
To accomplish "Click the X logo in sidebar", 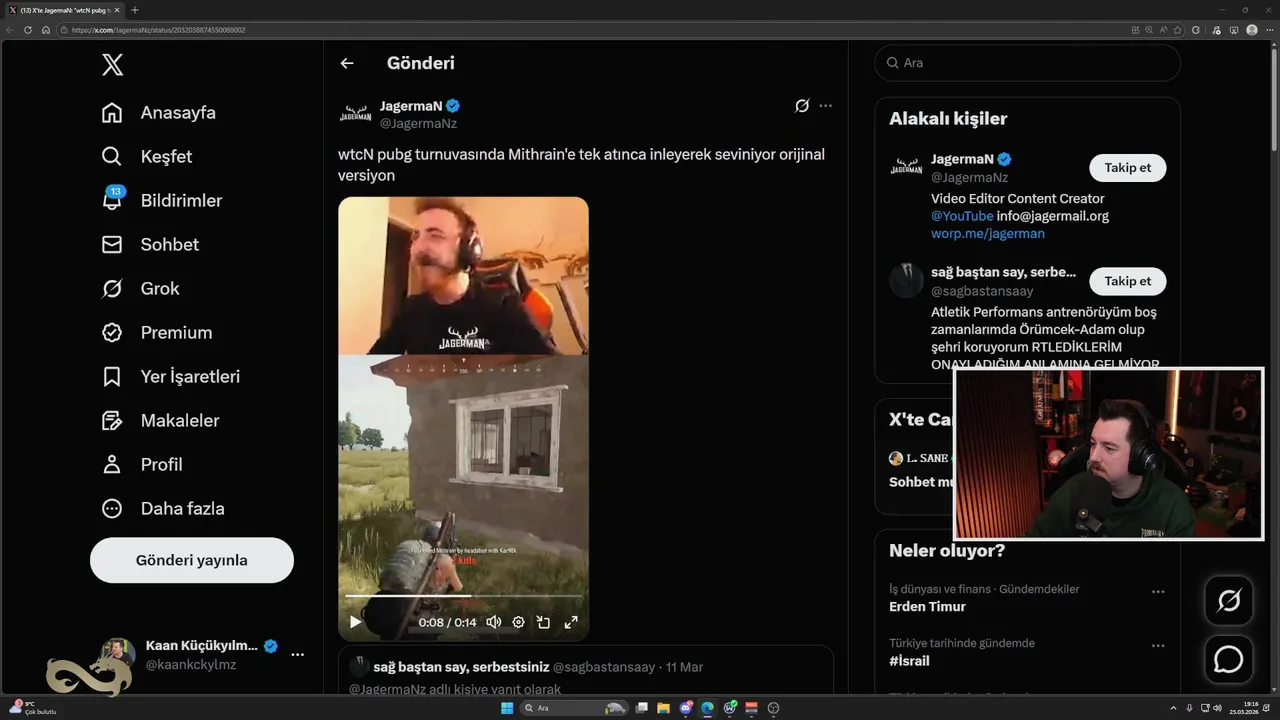I will (x=113, y=66).
